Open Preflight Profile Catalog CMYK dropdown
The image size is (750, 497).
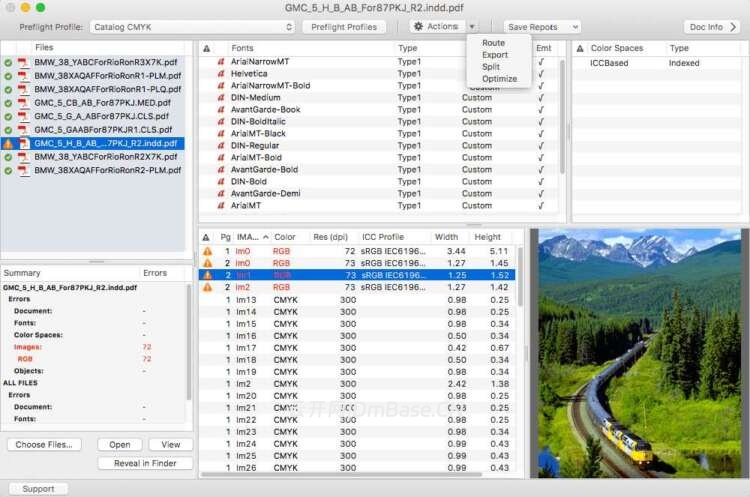click(192, 27)
